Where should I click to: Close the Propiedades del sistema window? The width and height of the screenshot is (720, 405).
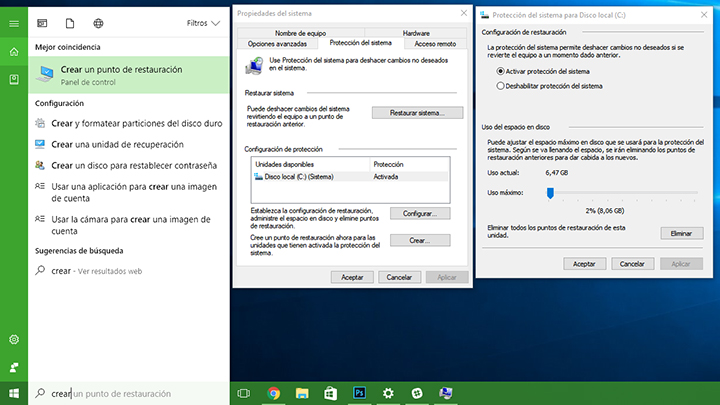pos(464,13)
